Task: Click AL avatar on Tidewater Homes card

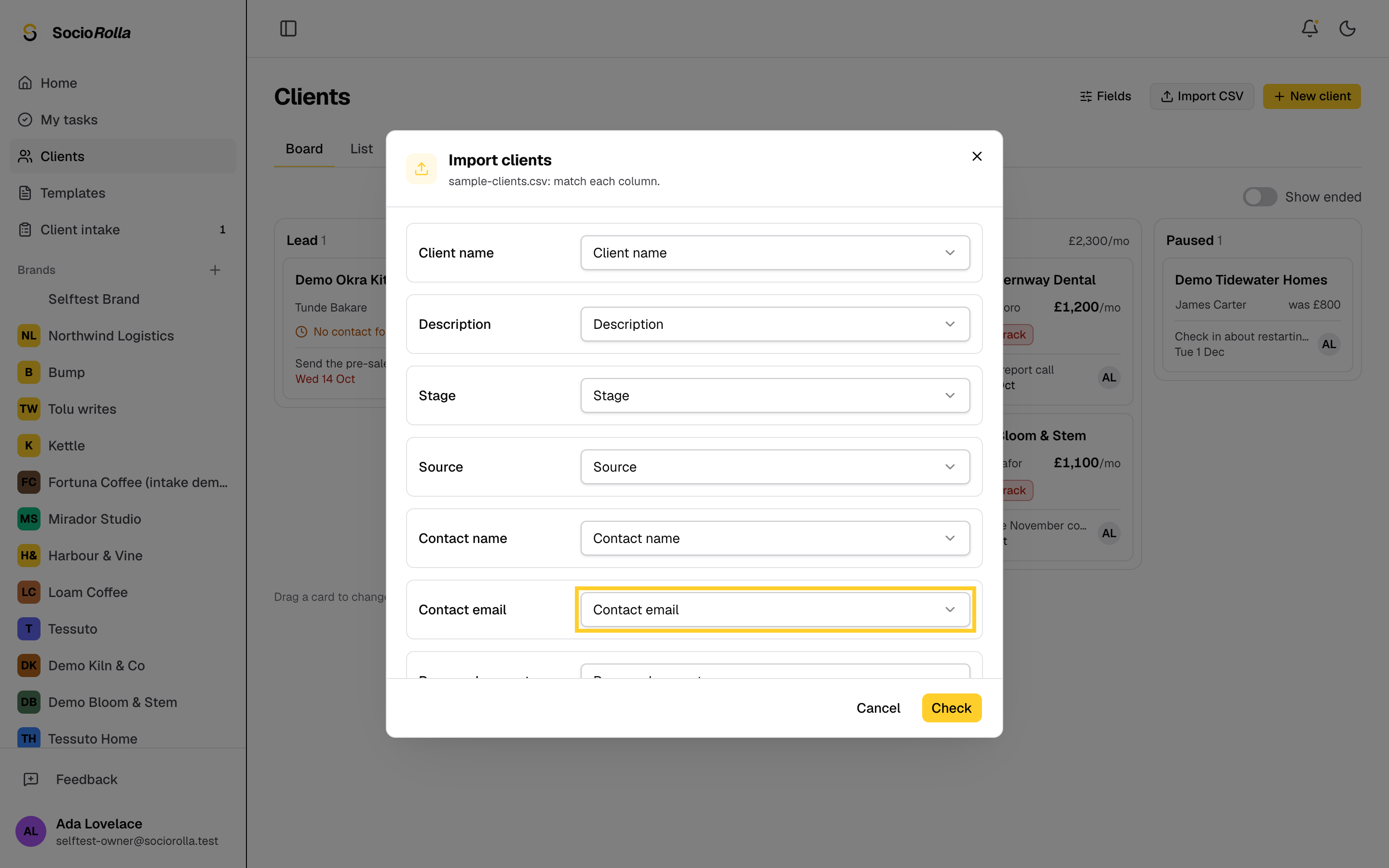Action: (1329, 344)
